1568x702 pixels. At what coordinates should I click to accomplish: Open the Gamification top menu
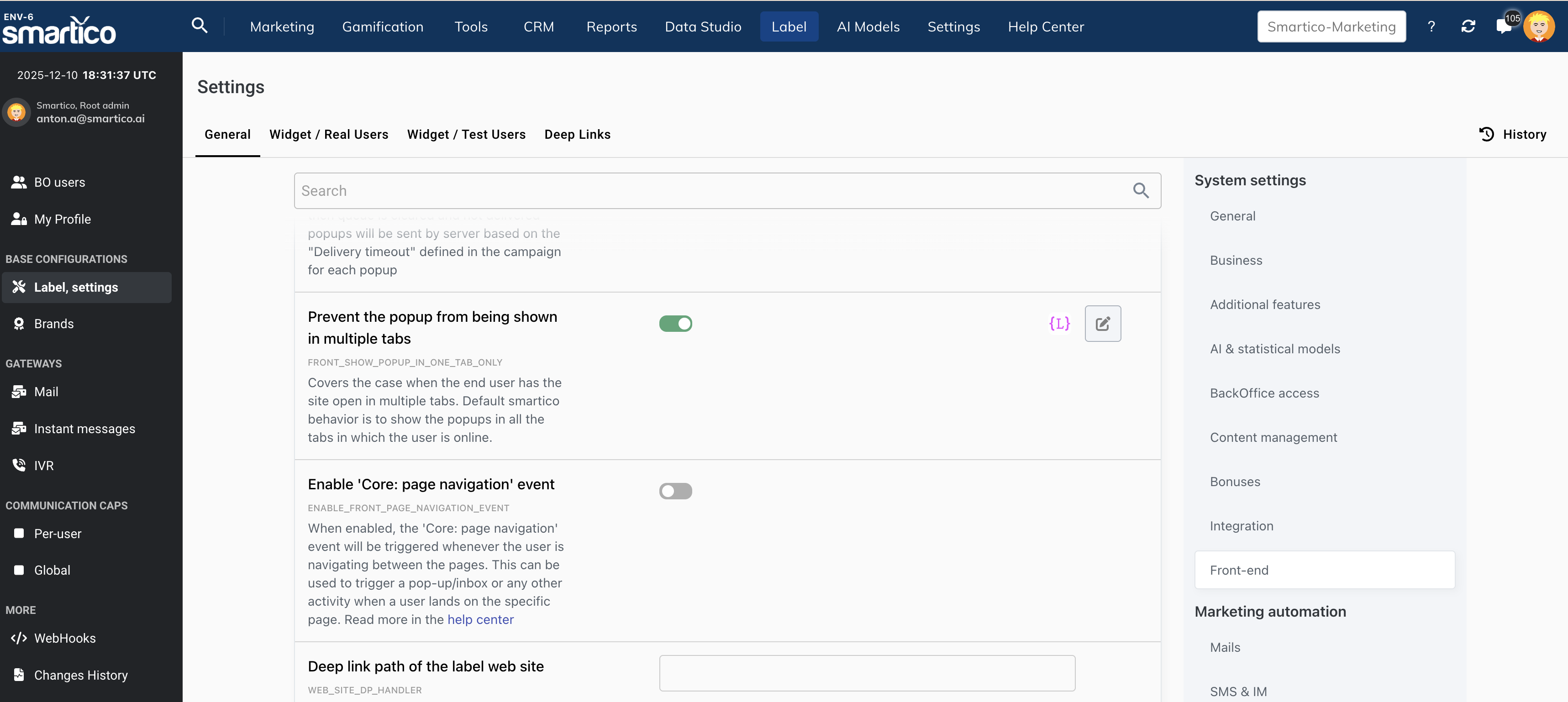click(382, 26)
